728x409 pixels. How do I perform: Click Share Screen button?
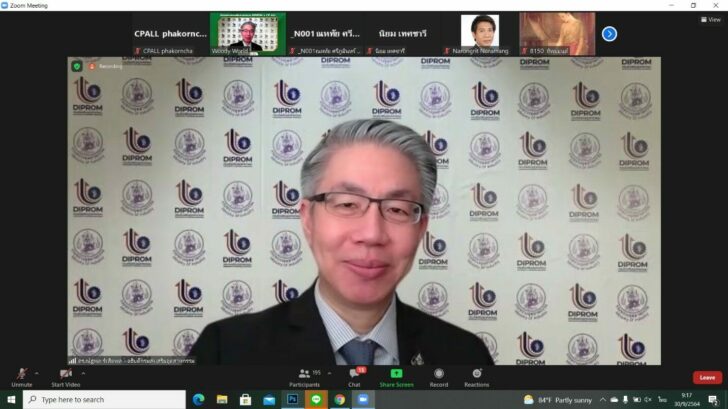coord(396,378)
